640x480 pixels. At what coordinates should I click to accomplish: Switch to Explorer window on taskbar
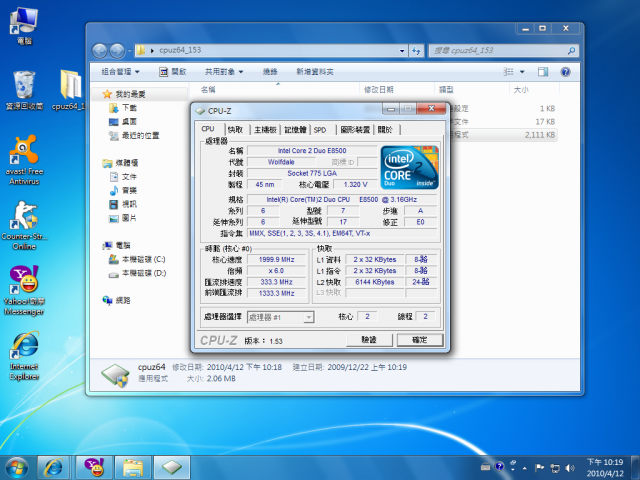pos(133,468)
